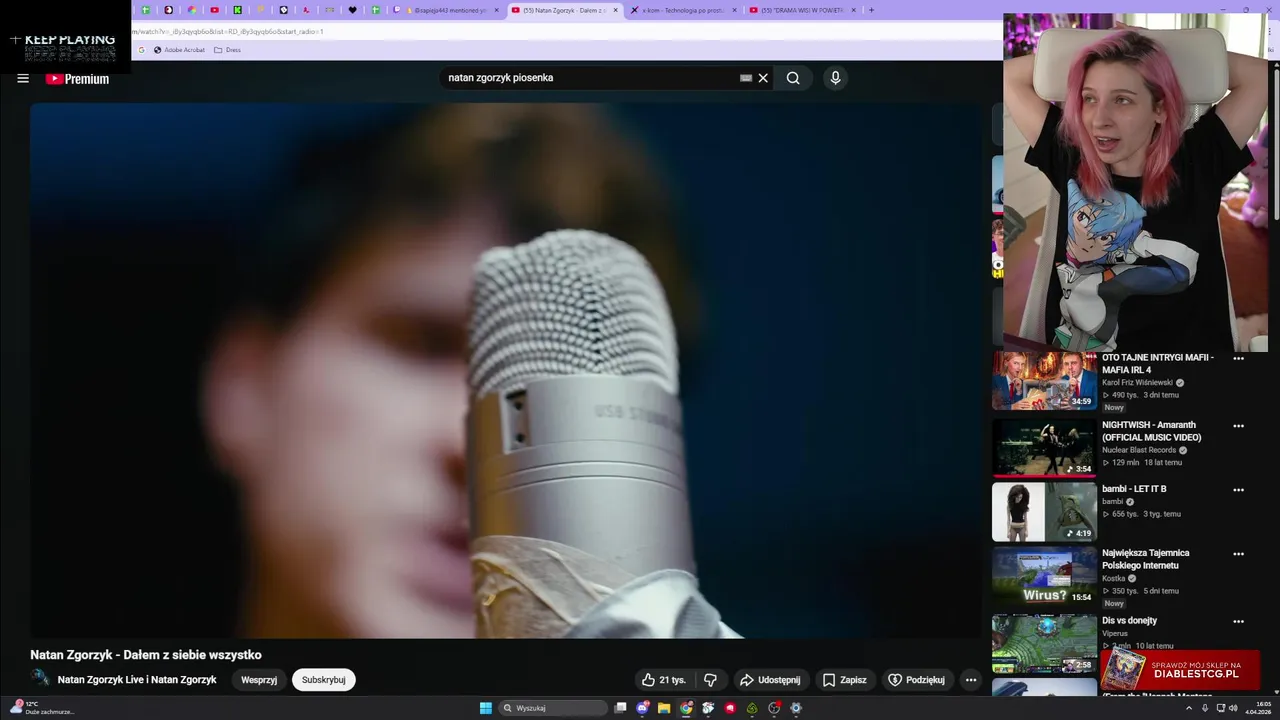Screen dimensions: 1280x720
Task: Switch to the 'DRAMA WISI W POWIETRZU' tab
Action: tap(802, 10)
